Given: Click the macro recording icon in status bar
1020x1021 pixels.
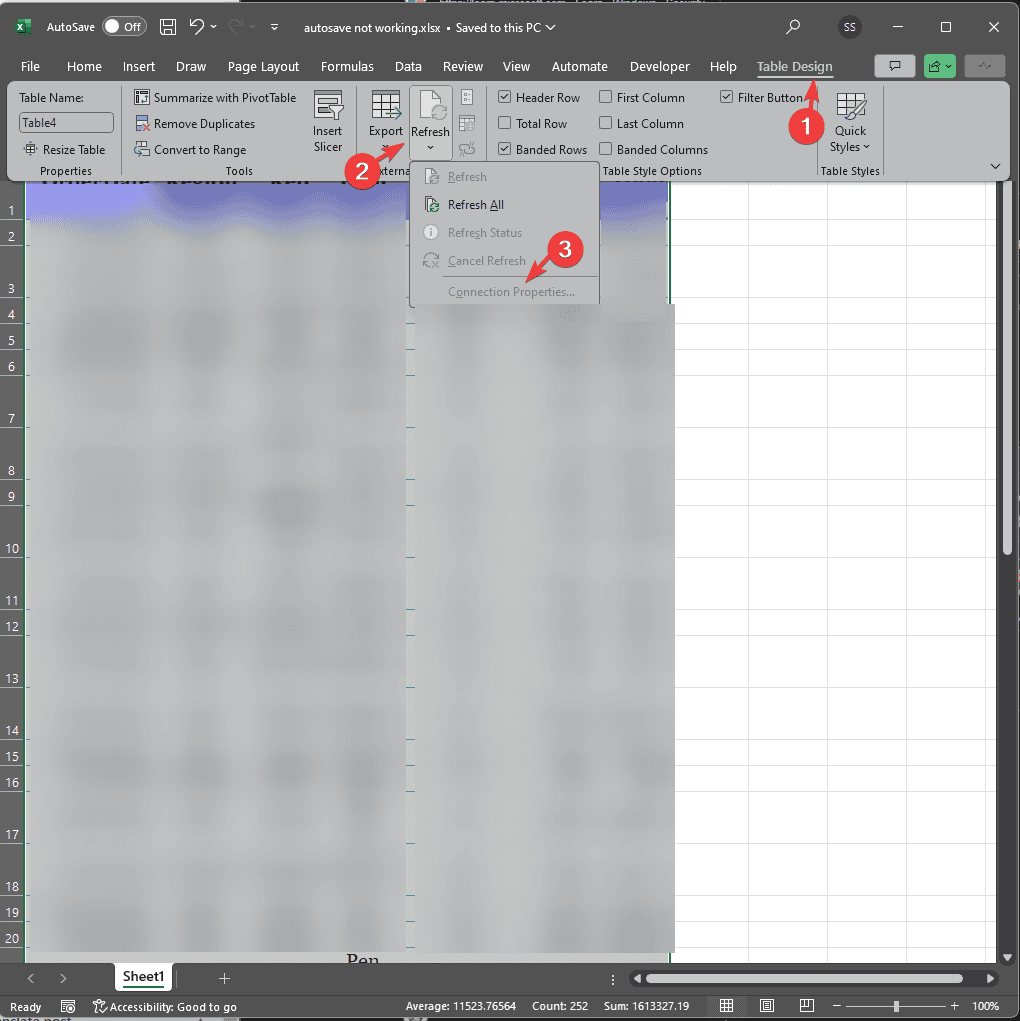Looking at the screenshot, I should [x=68, y=1007].
